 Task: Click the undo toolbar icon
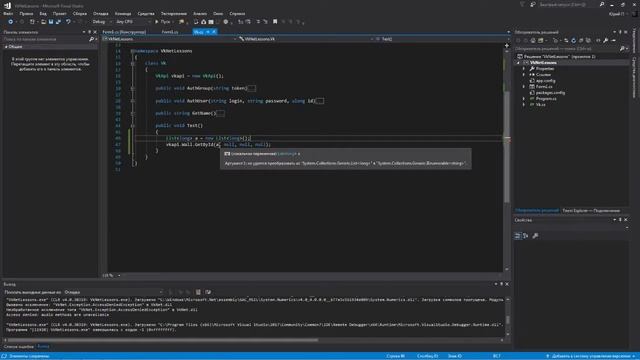click(x=68, y=22)
